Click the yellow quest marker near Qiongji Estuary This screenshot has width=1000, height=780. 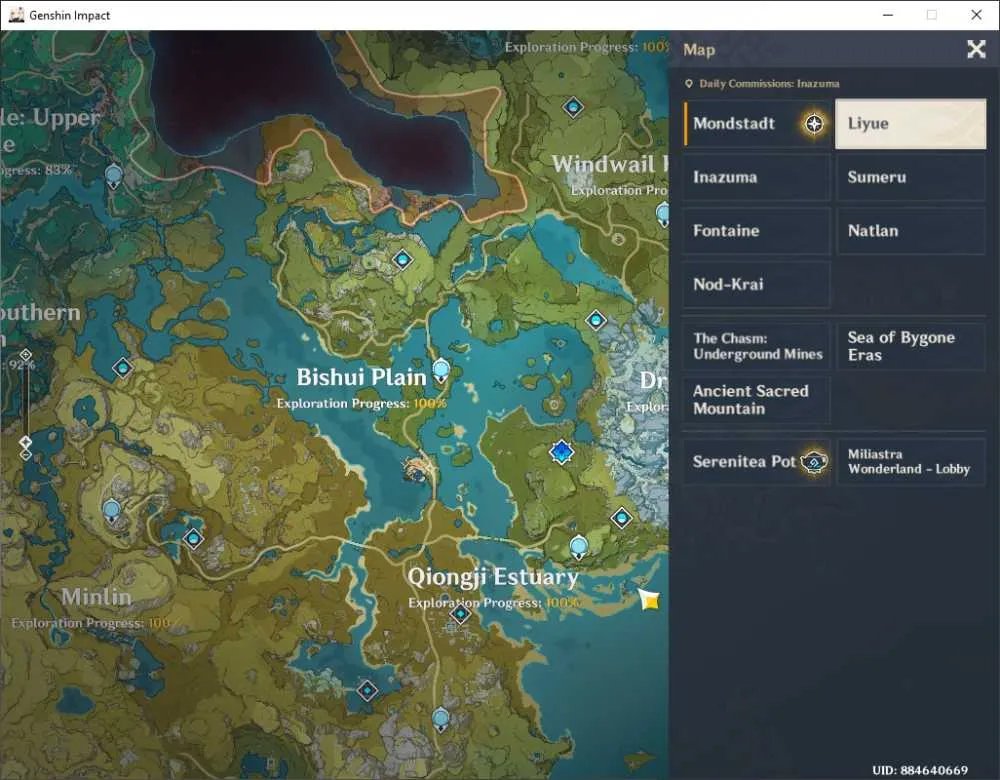(x=650, y=600)
